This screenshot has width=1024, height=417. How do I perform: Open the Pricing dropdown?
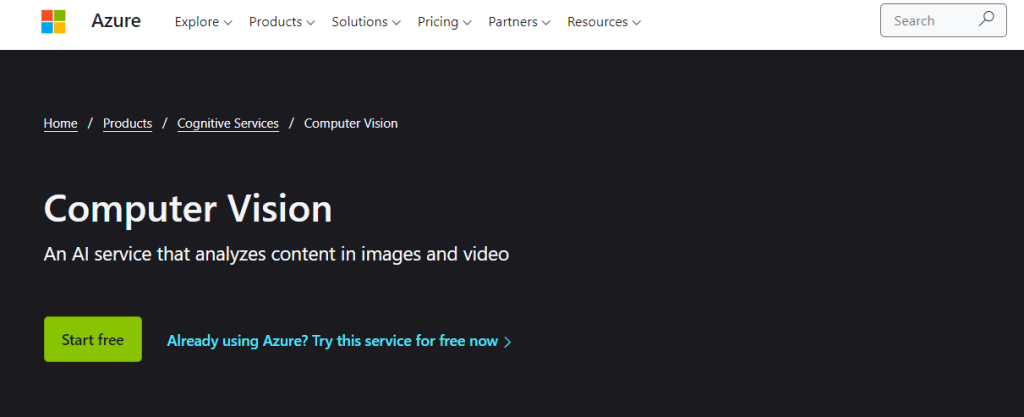pyautogui.click(x=444, y=22)
